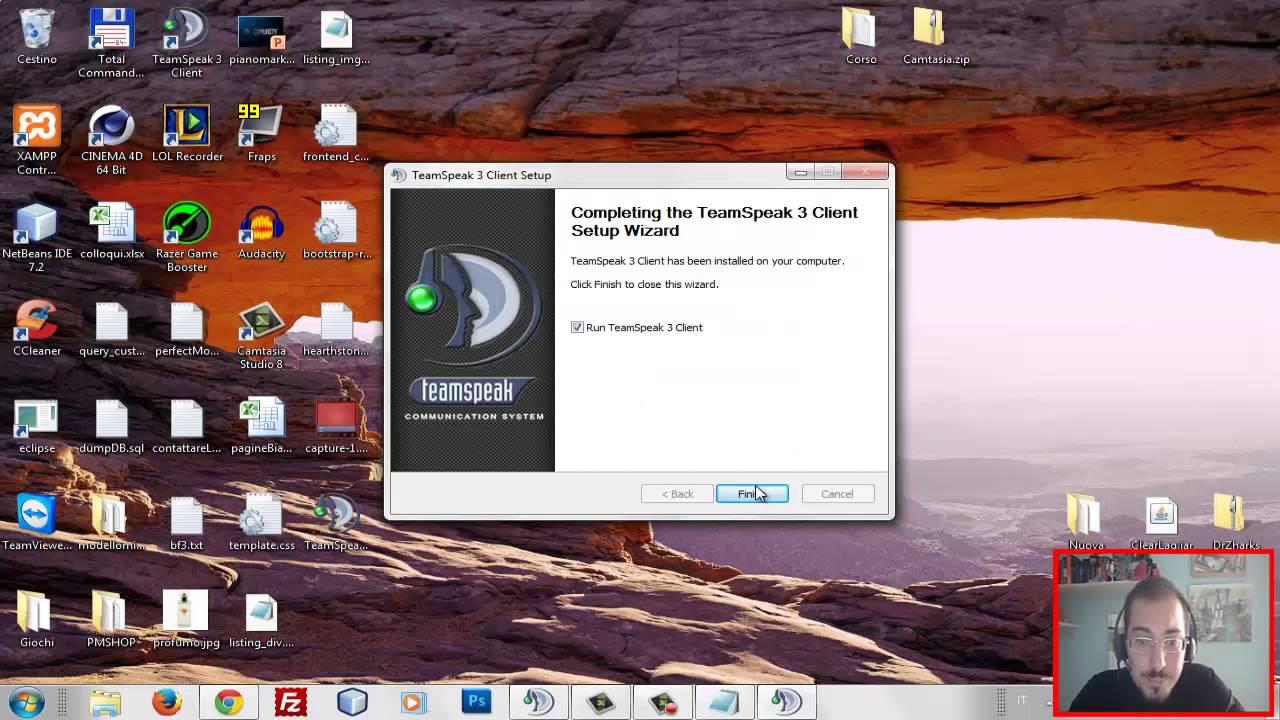Open the Cestino recycle bin icon
This screenshot has height=720, width=1280.
[x=37, y=37]
